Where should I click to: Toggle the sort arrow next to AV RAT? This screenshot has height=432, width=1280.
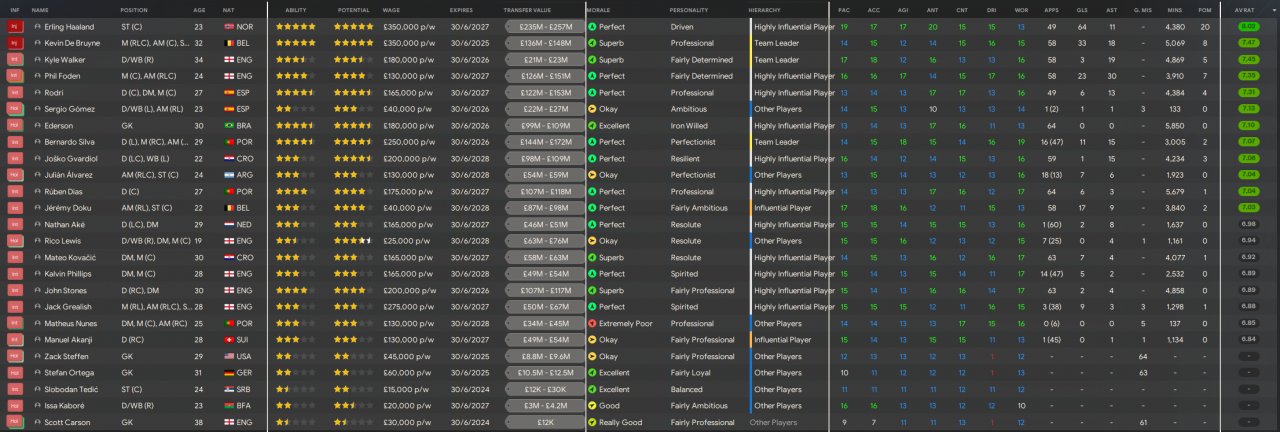click(1274, 9)
